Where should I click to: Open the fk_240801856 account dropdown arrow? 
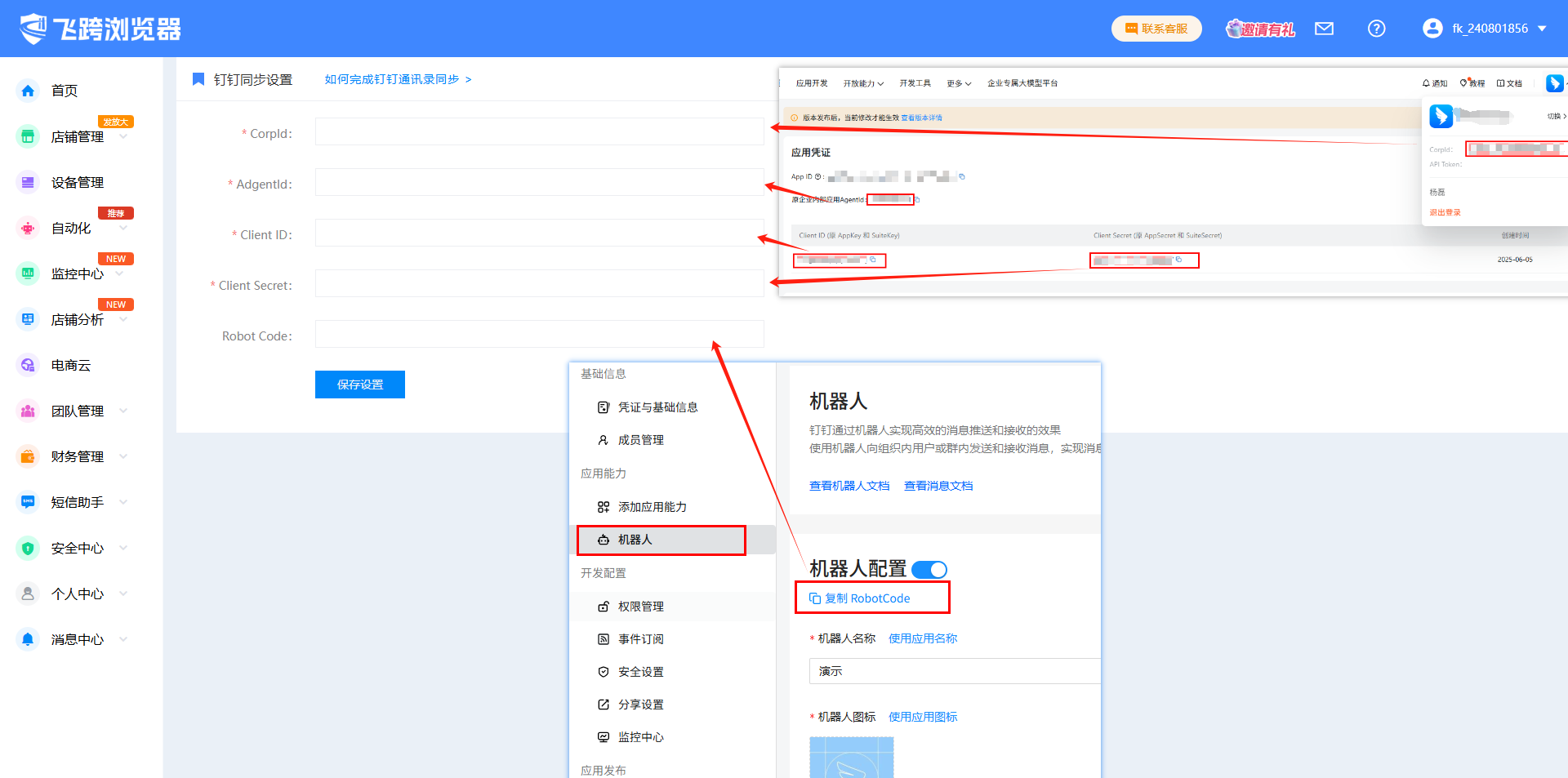click(x=1542, y=29)
